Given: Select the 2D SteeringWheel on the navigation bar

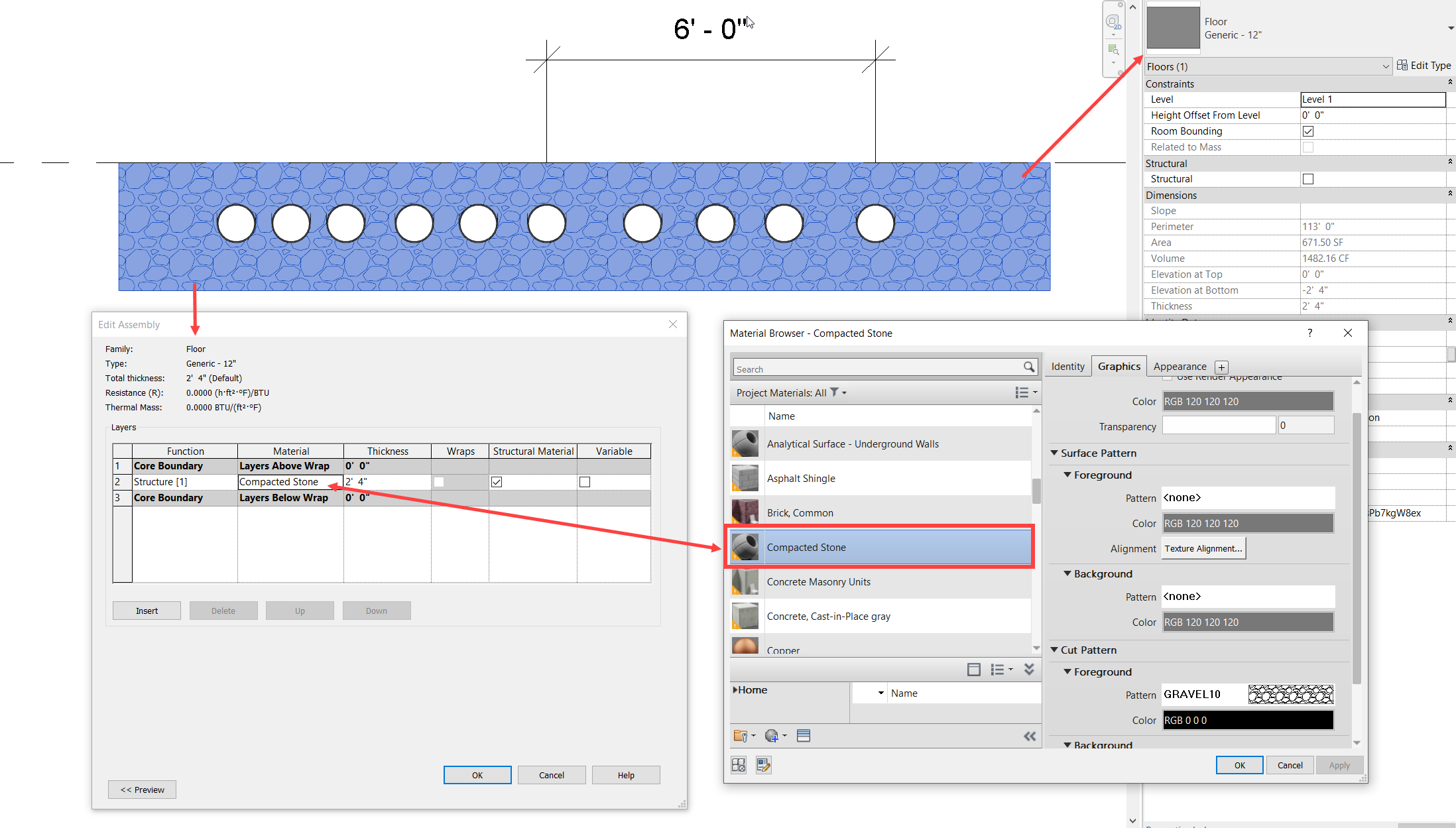Looking at the screenshot, I should pyautogui.click(x=1113, y=21).
